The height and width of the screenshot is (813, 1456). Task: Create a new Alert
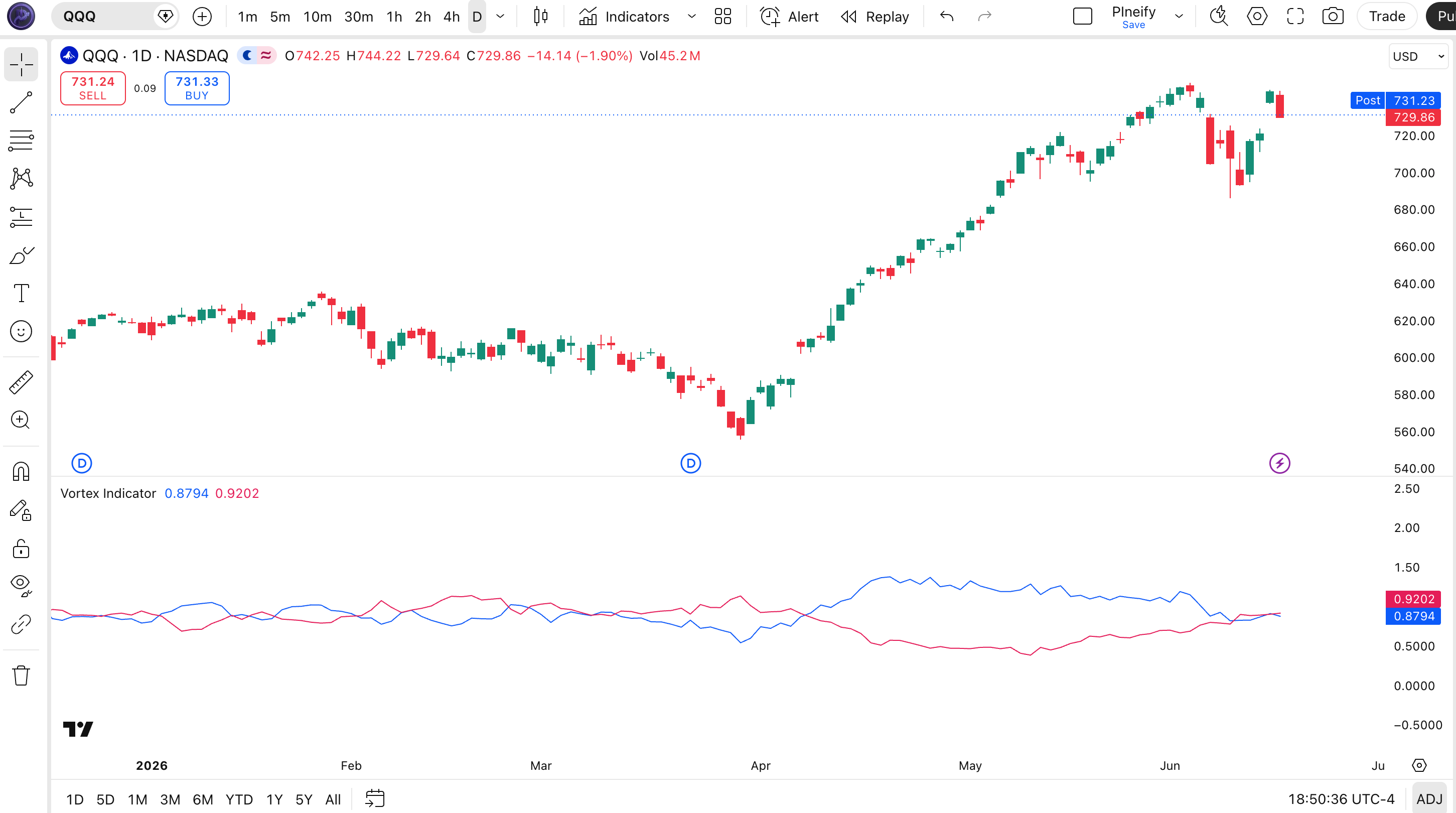789,17
